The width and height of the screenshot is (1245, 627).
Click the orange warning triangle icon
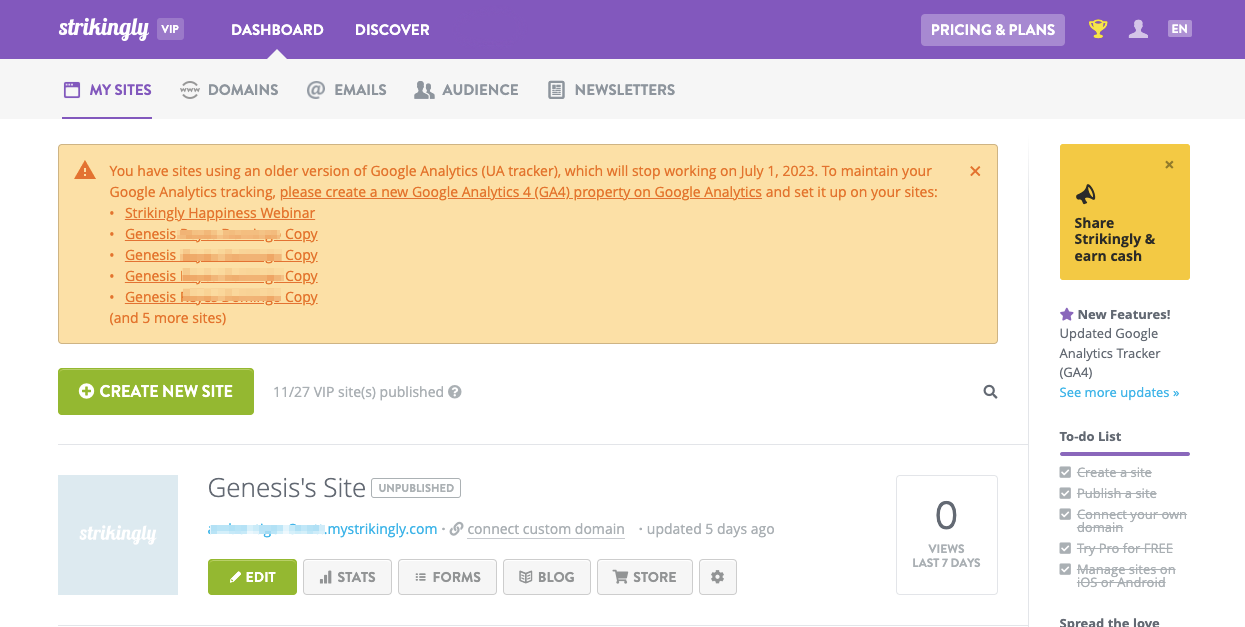coord(85,171)
